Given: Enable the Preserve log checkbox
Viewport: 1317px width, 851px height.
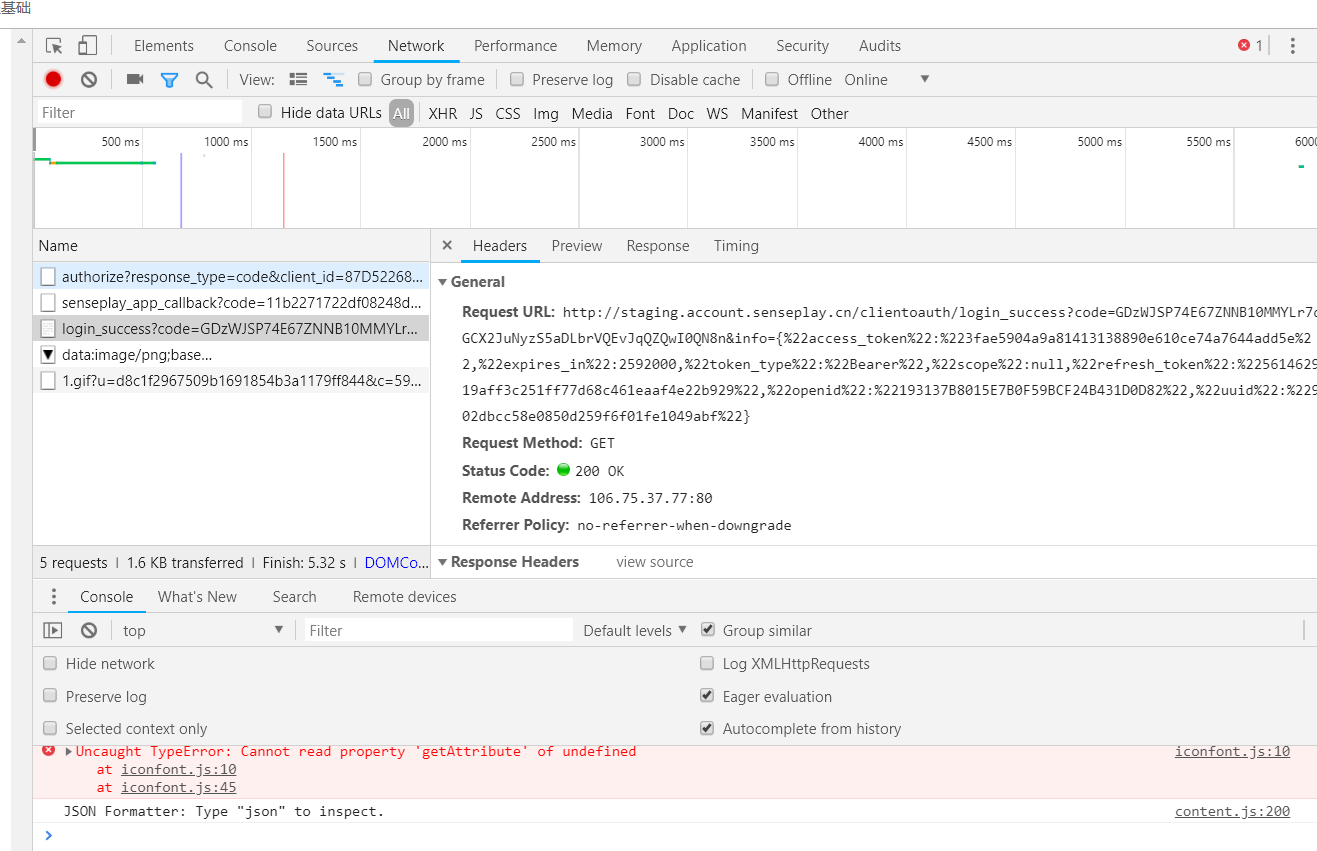Looking at the screenshot, I should coord(516,79).
